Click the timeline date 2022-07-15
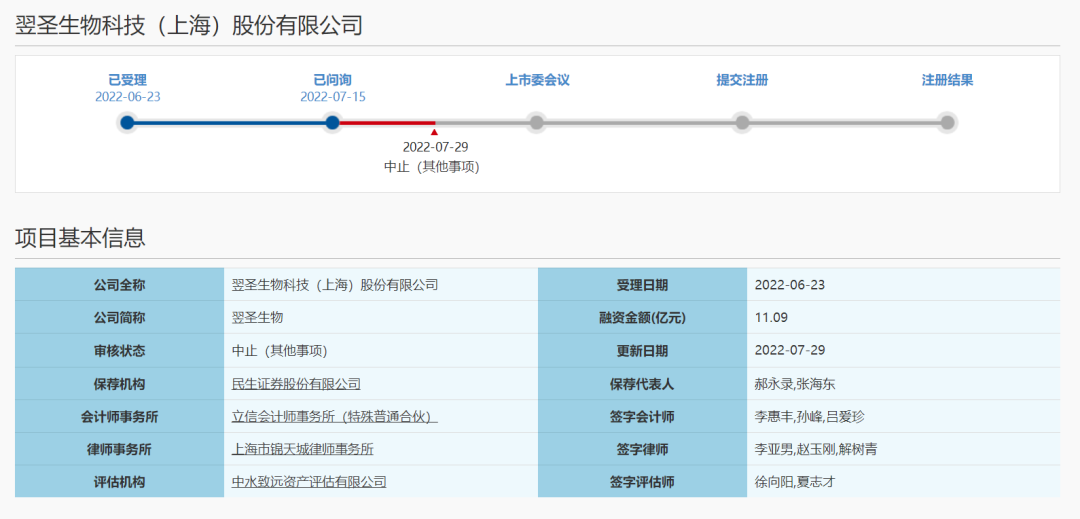Image resolution: width=1080 pixels, height=519 pixels. click(333, 96)
